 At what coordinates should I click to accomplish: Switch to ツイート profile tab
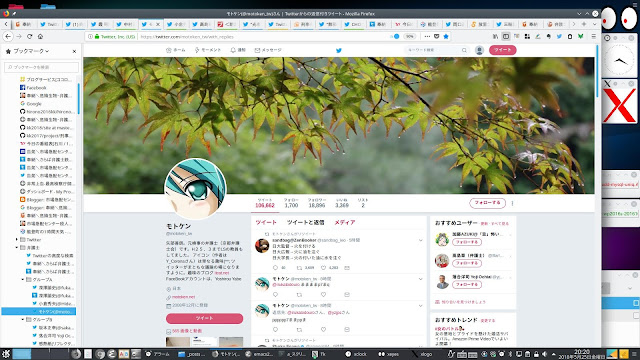click(x=266, y=222)
